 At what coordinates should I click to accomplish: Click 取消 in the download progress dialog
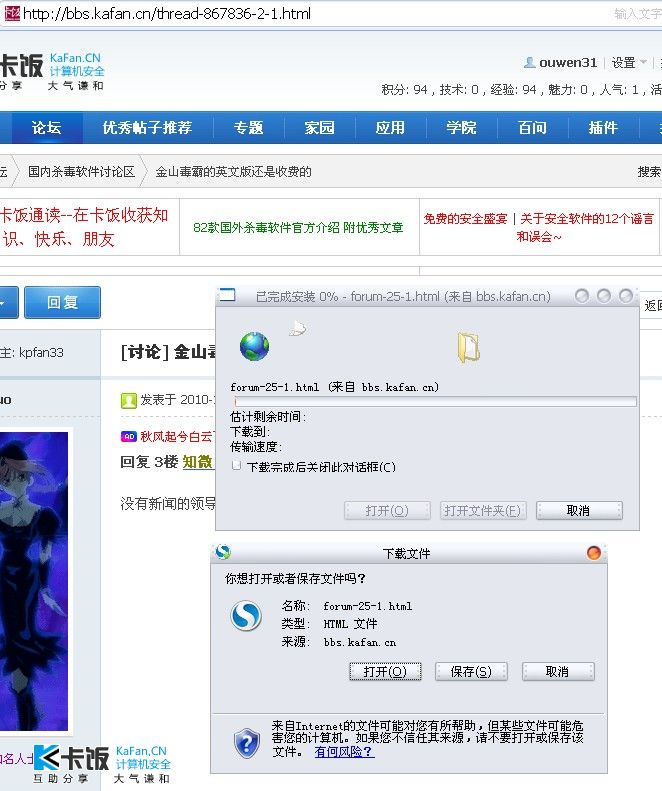point(579,511)
